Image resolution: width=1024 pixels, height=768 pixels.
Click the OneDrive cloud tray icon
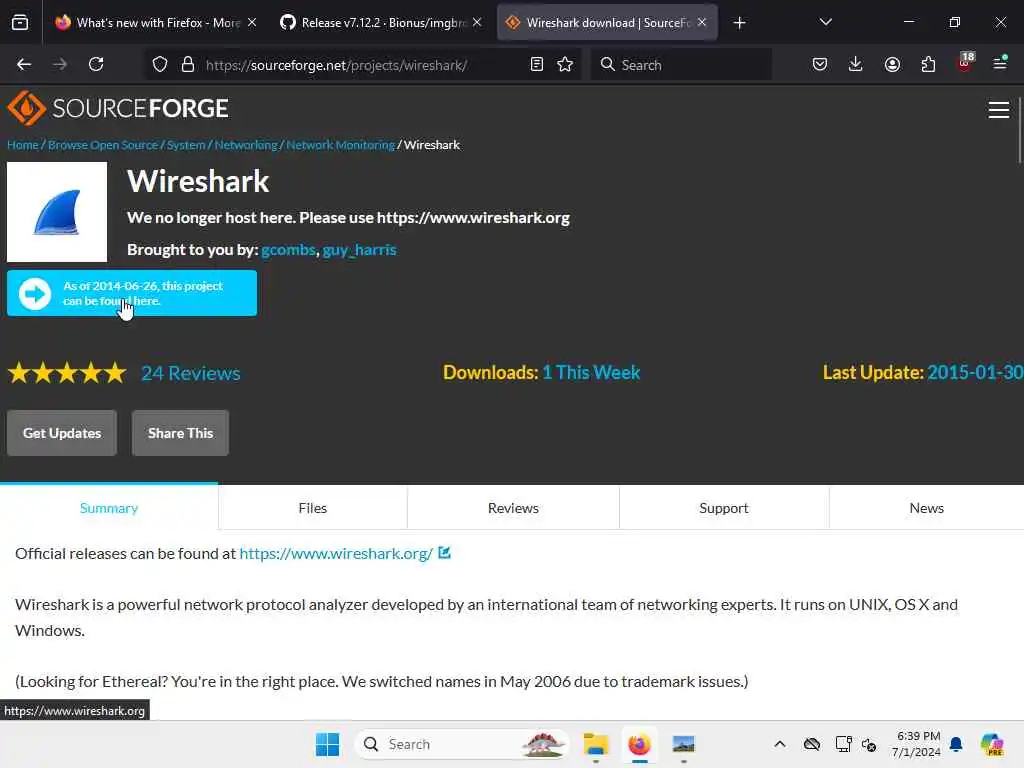coord(812,744)
